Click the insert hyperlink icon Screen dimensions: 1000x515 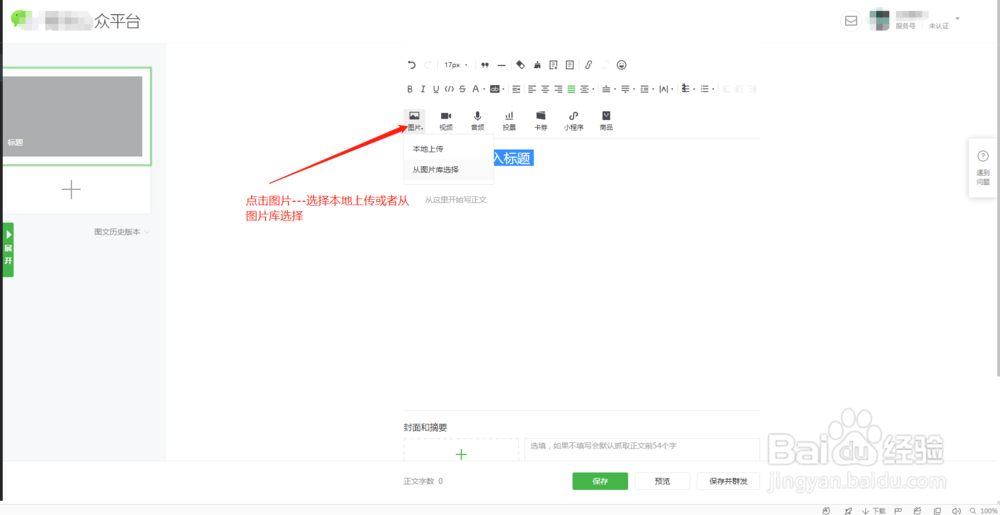pos(589,65)
